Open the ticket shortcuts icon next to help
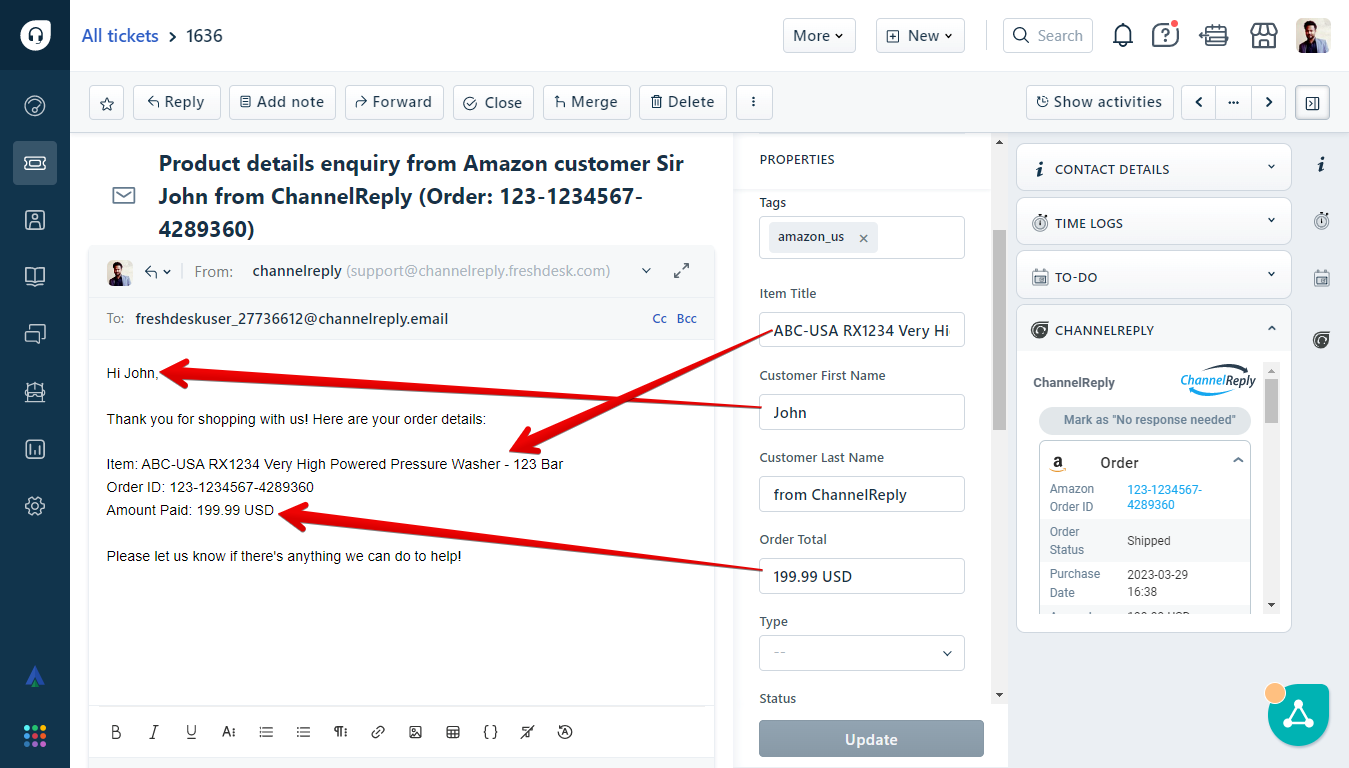Image resolution: width=1349 pixels, height=768 pixels. [1214, 36]
